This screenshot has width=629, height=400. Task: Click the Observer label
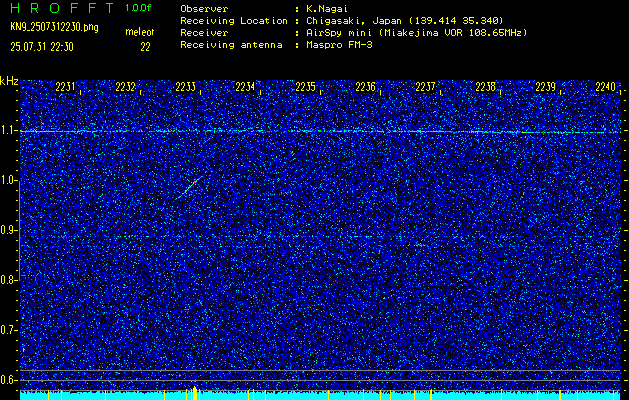204,9
